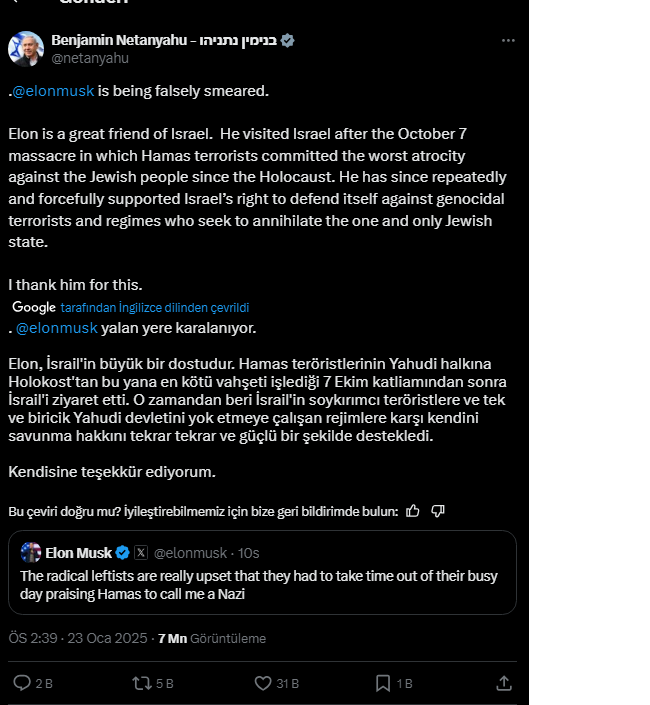Click the X affiliation badge beside Elon Musk

pyautogui.click(x=141, y=552)
